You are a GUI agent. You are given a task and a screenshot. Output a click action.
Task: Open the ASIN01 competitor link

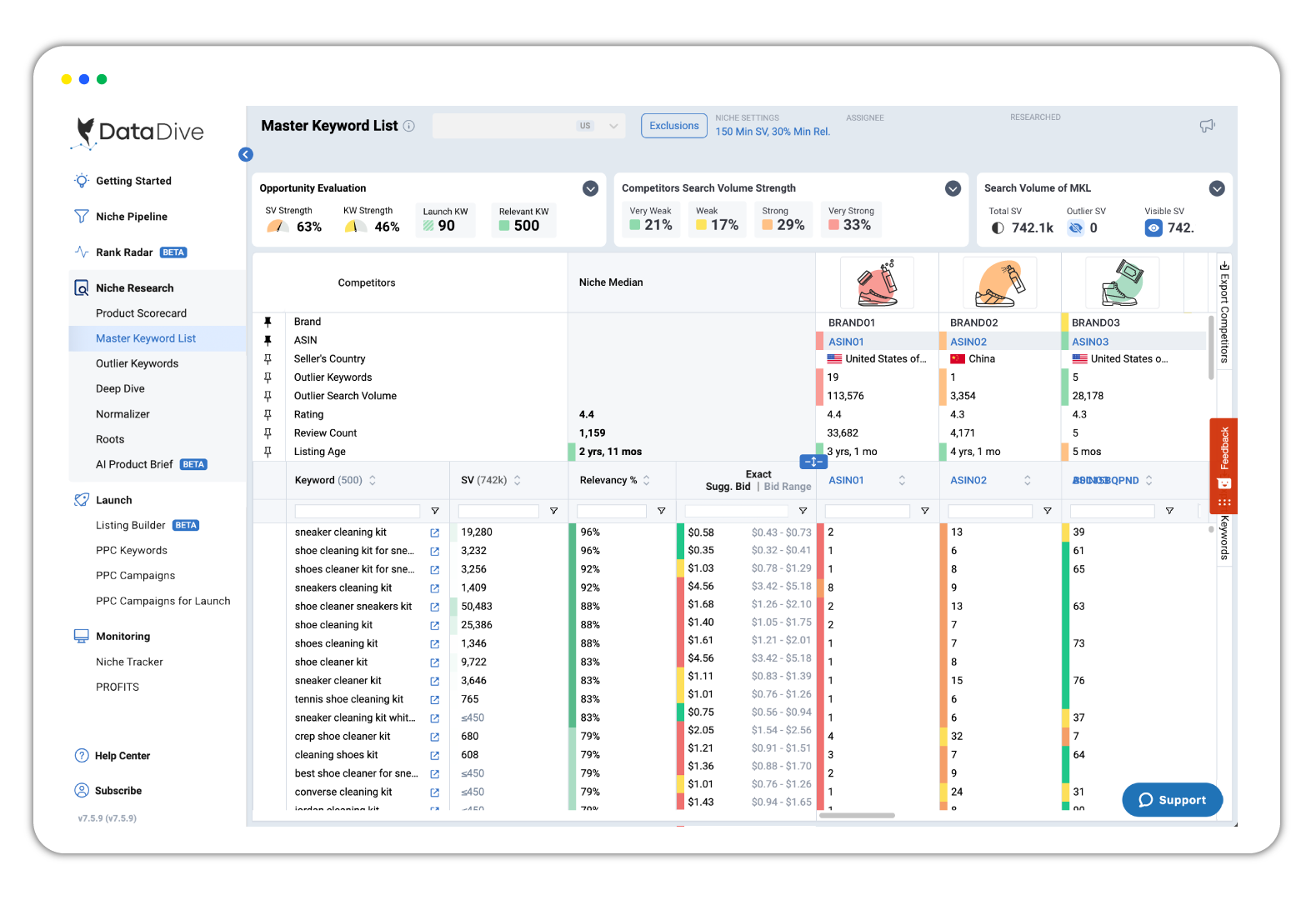coord(846,342)
